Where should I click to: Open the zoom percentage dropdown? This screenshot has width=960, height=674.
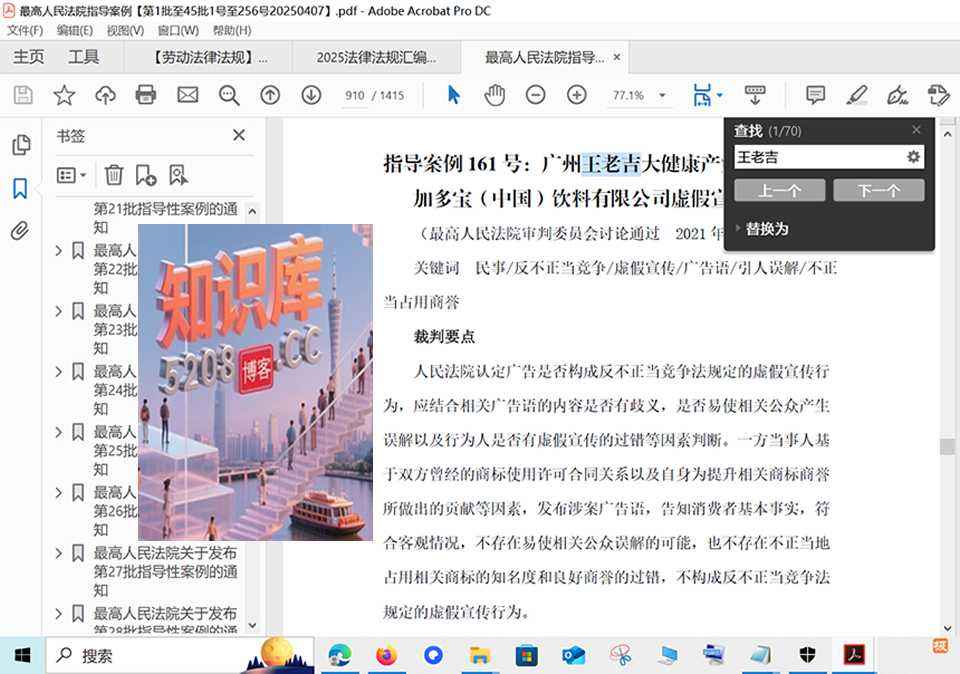point(662,95)
